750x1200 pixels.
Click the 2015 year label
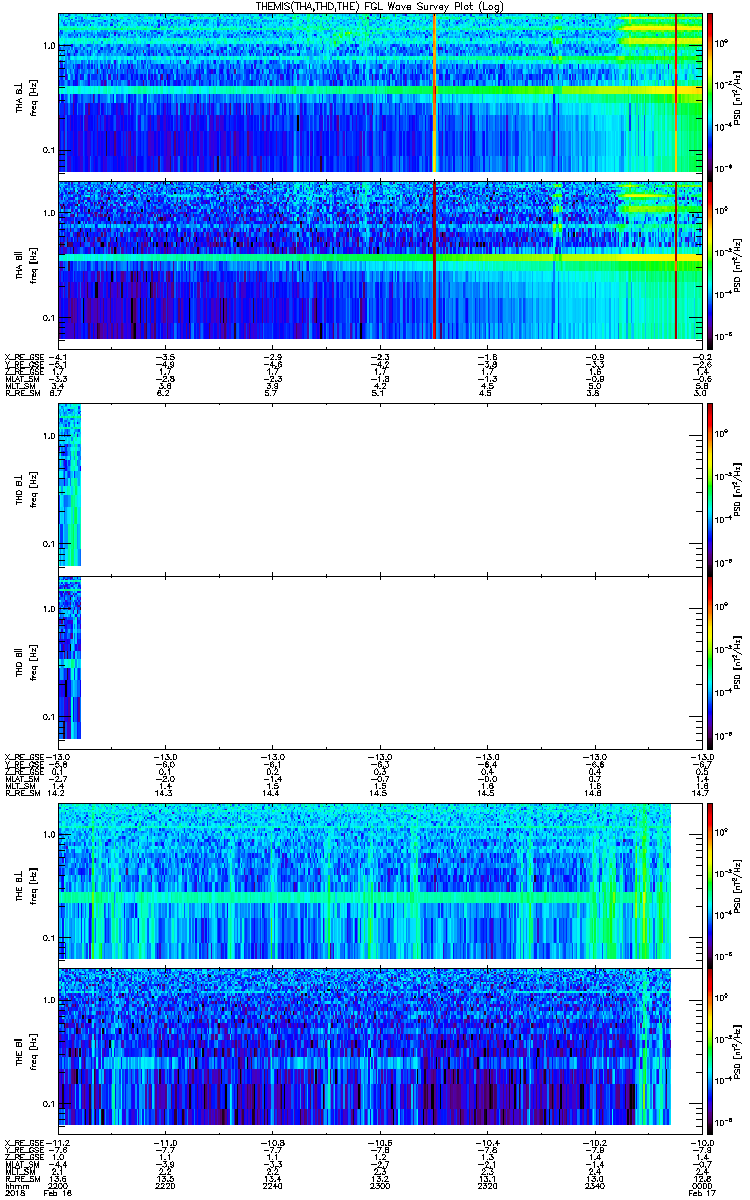15,1192
